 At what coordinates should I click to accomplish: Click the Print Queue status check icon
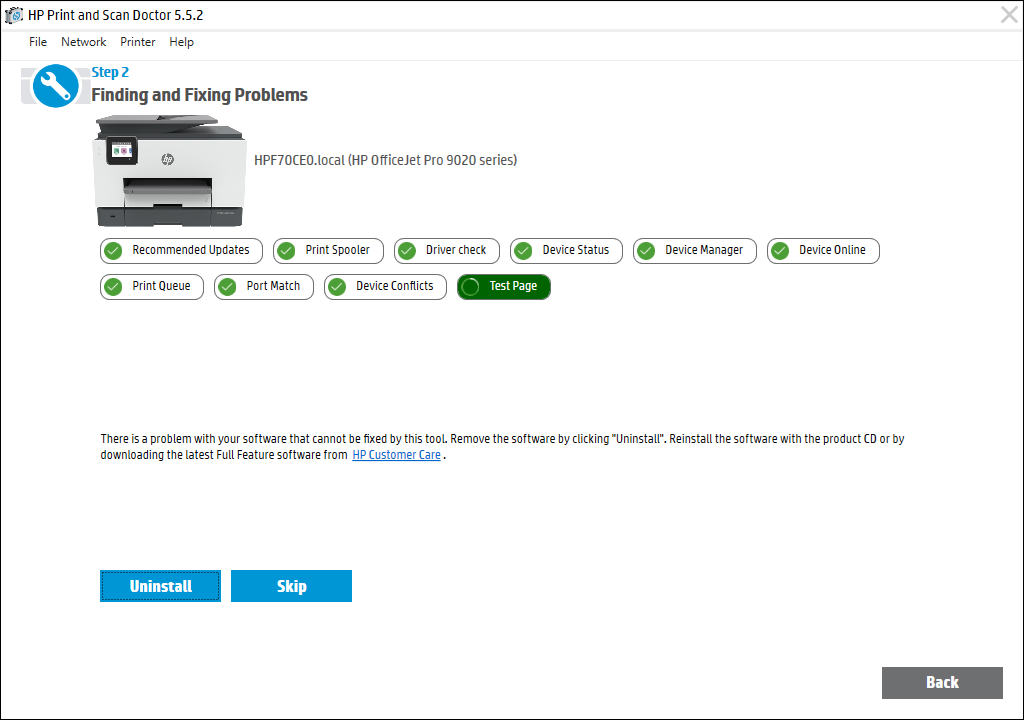click(x=113, y=287)
